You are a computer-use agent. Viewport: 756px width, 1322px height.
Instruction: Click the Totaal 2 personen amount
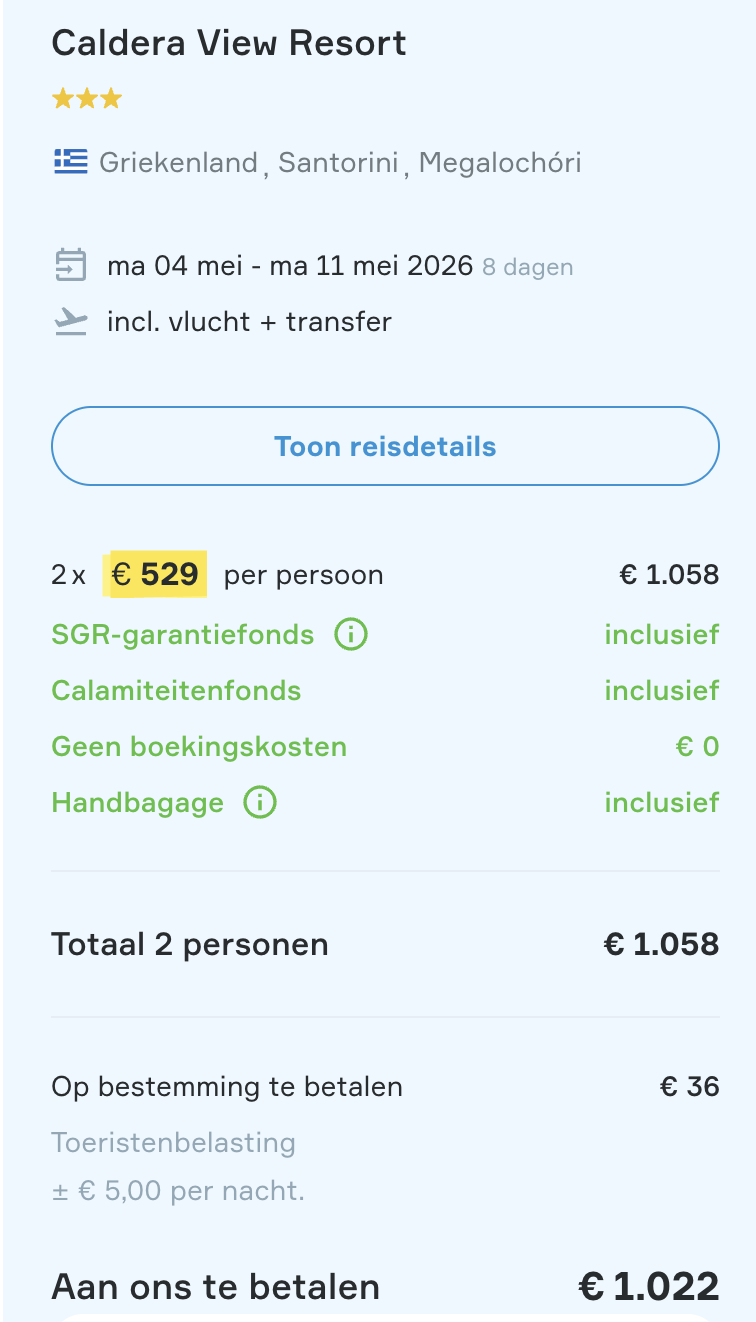661,944
